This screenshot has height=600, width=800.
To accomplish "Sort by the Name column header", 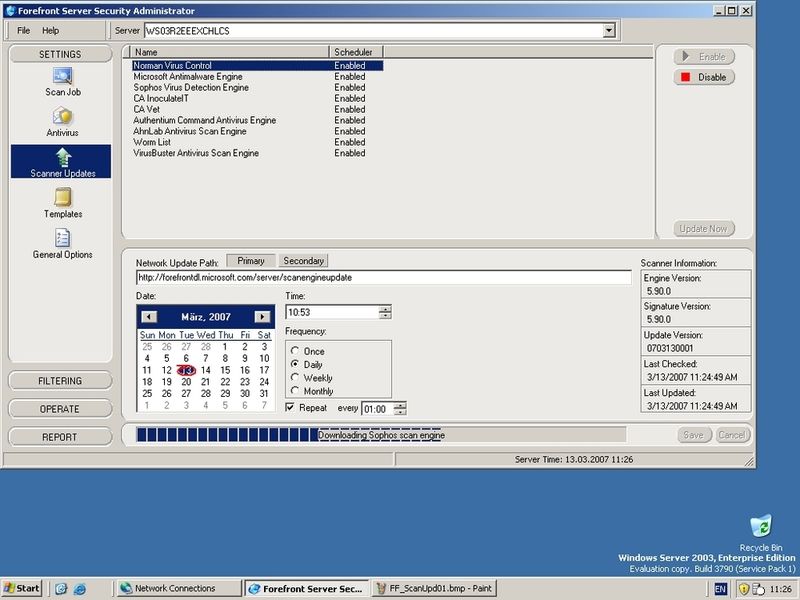I will pos(230,52).
